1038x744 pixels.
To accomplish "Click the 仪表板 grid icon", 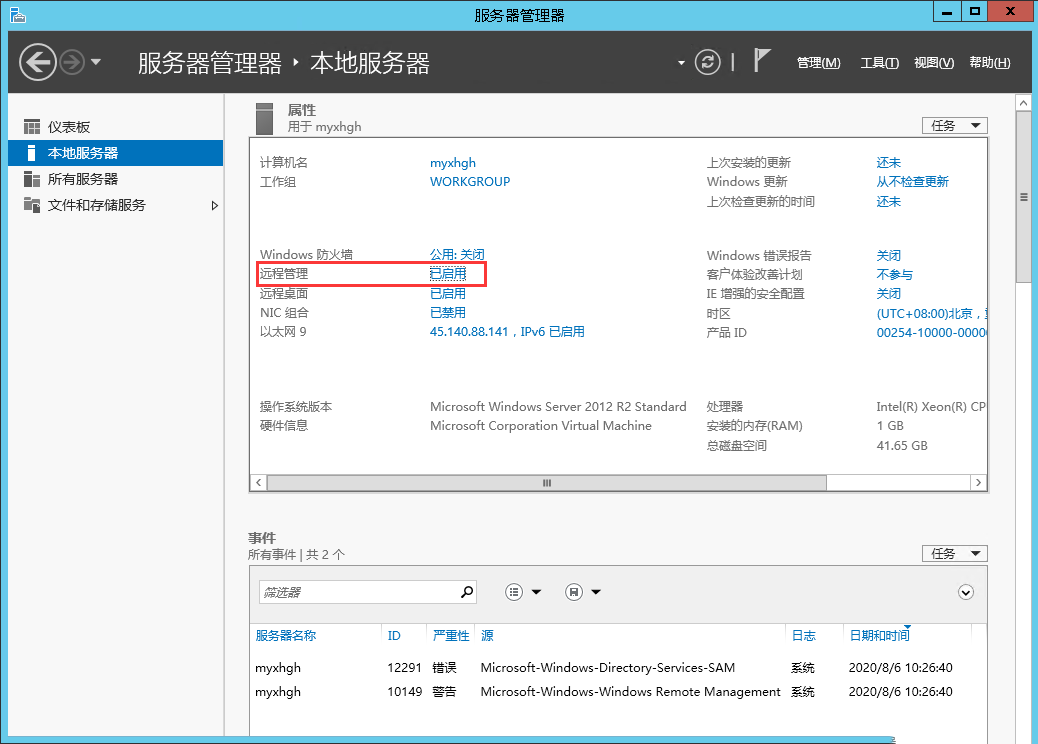I will [32, 126].
